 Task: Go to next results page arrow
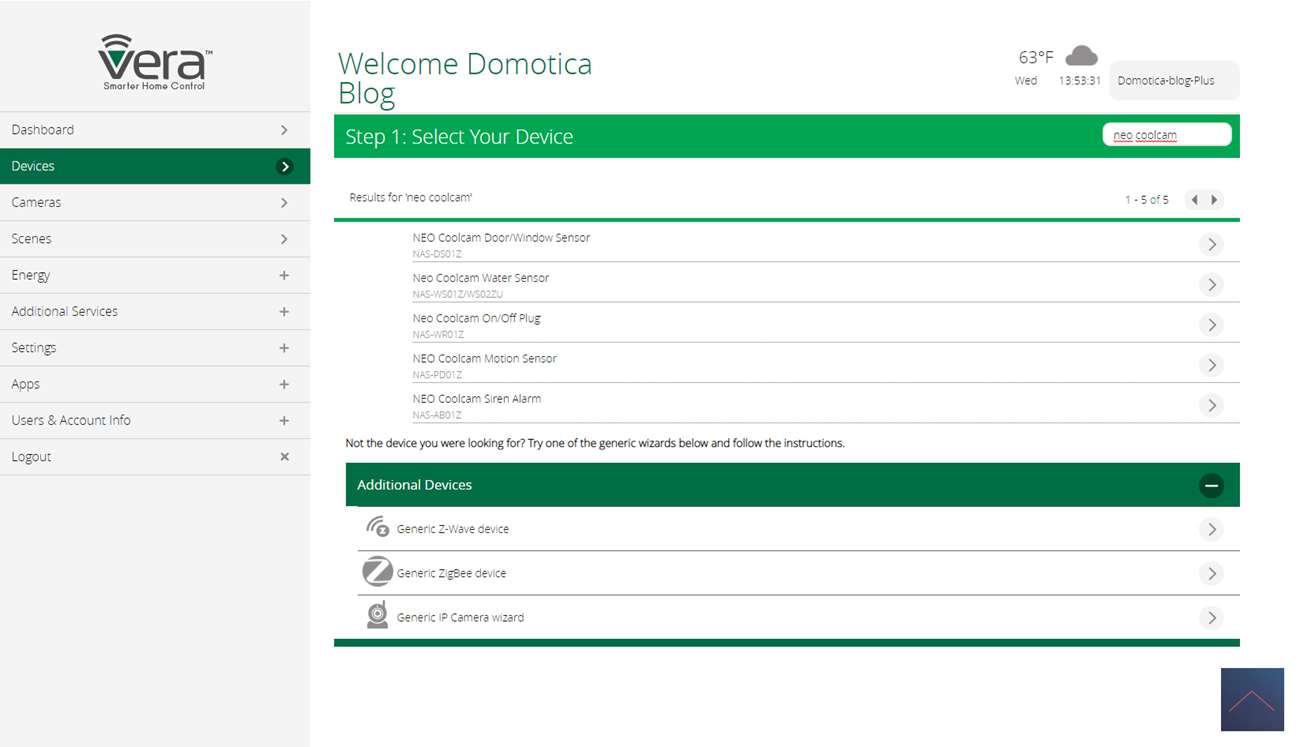(1215, 200)
